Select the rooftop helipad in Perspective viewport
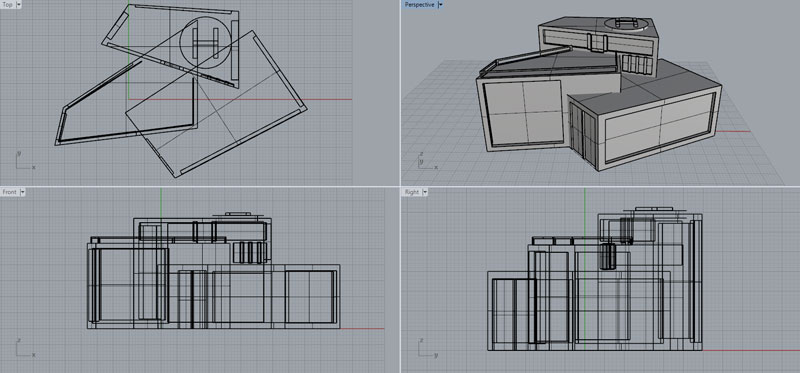The image size is (800, 373). 628,23
